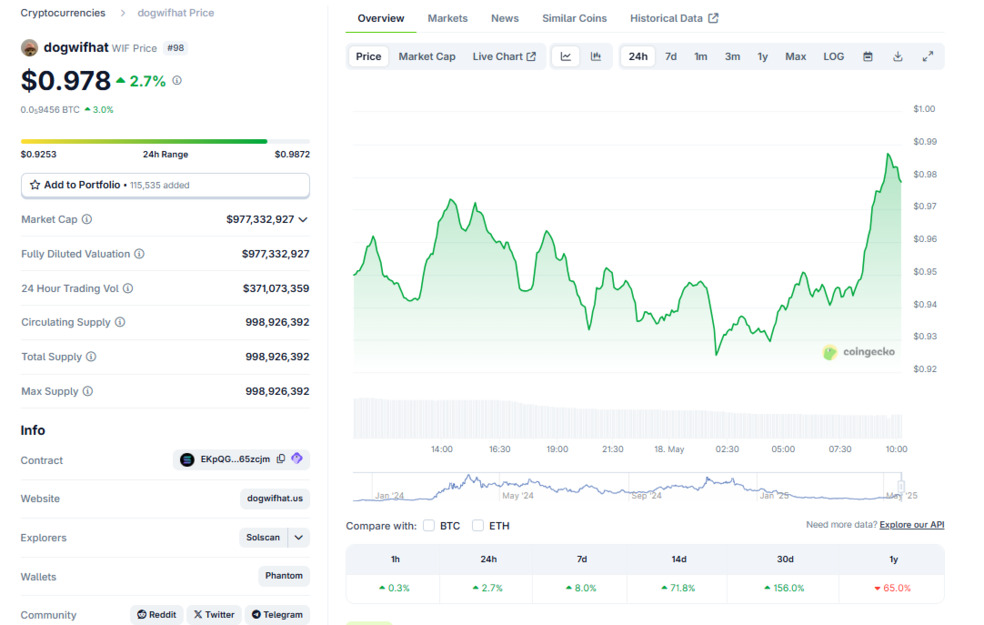The image size is (984, 625).
Task: Open the Telegram community link
Action: (277, 614)
